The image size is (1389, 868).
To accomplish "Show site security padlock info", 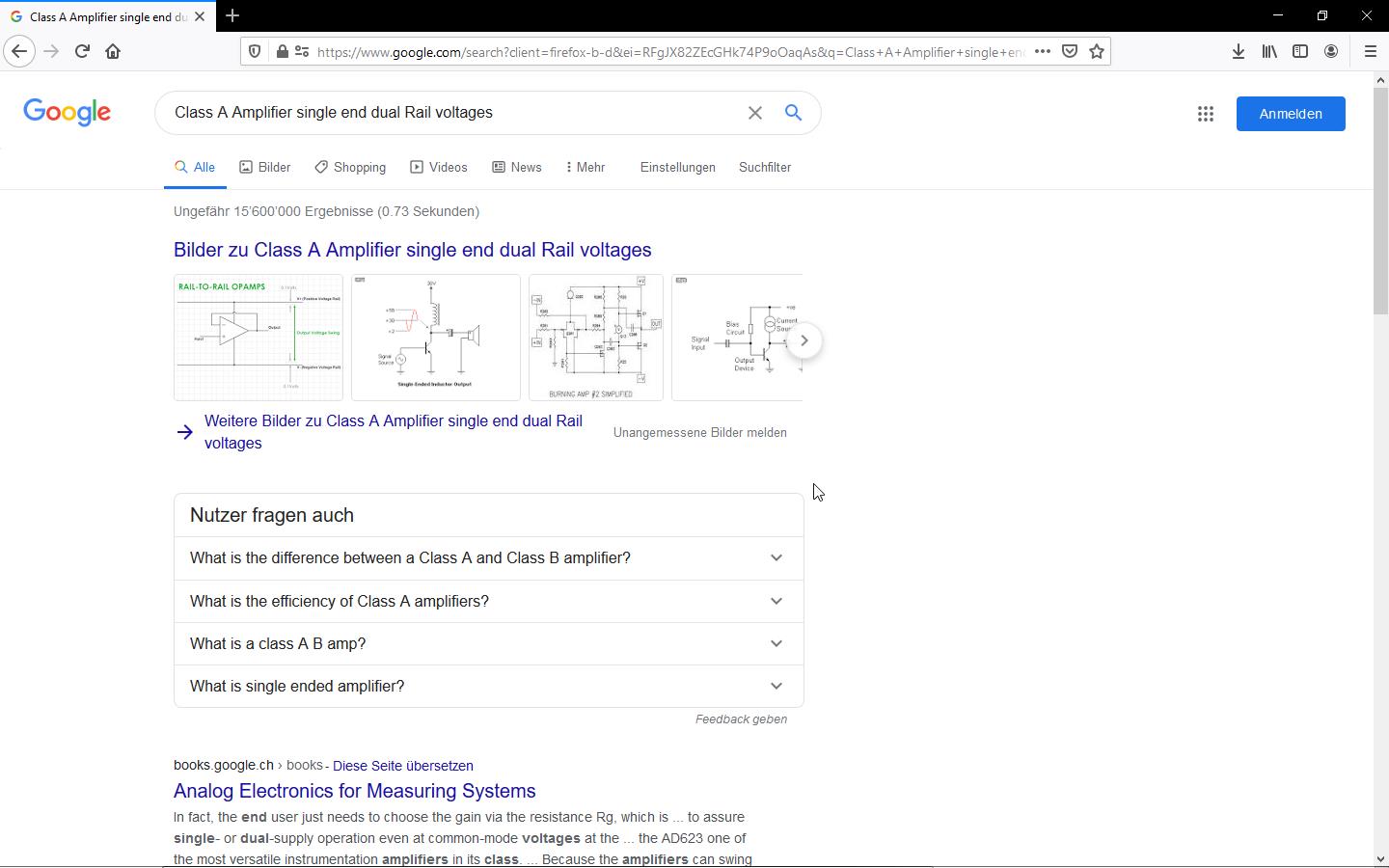I will point(282,51).
